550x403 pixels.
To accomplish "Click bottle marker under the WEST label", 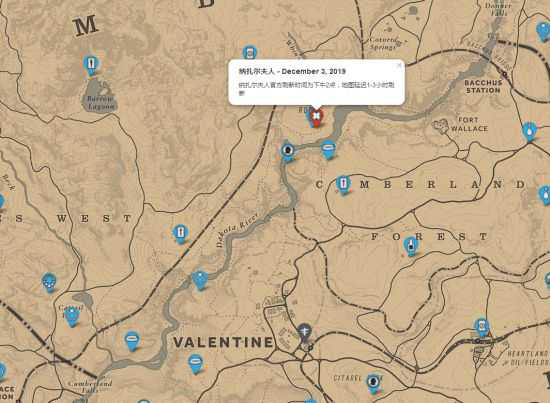I will point(180,234).
